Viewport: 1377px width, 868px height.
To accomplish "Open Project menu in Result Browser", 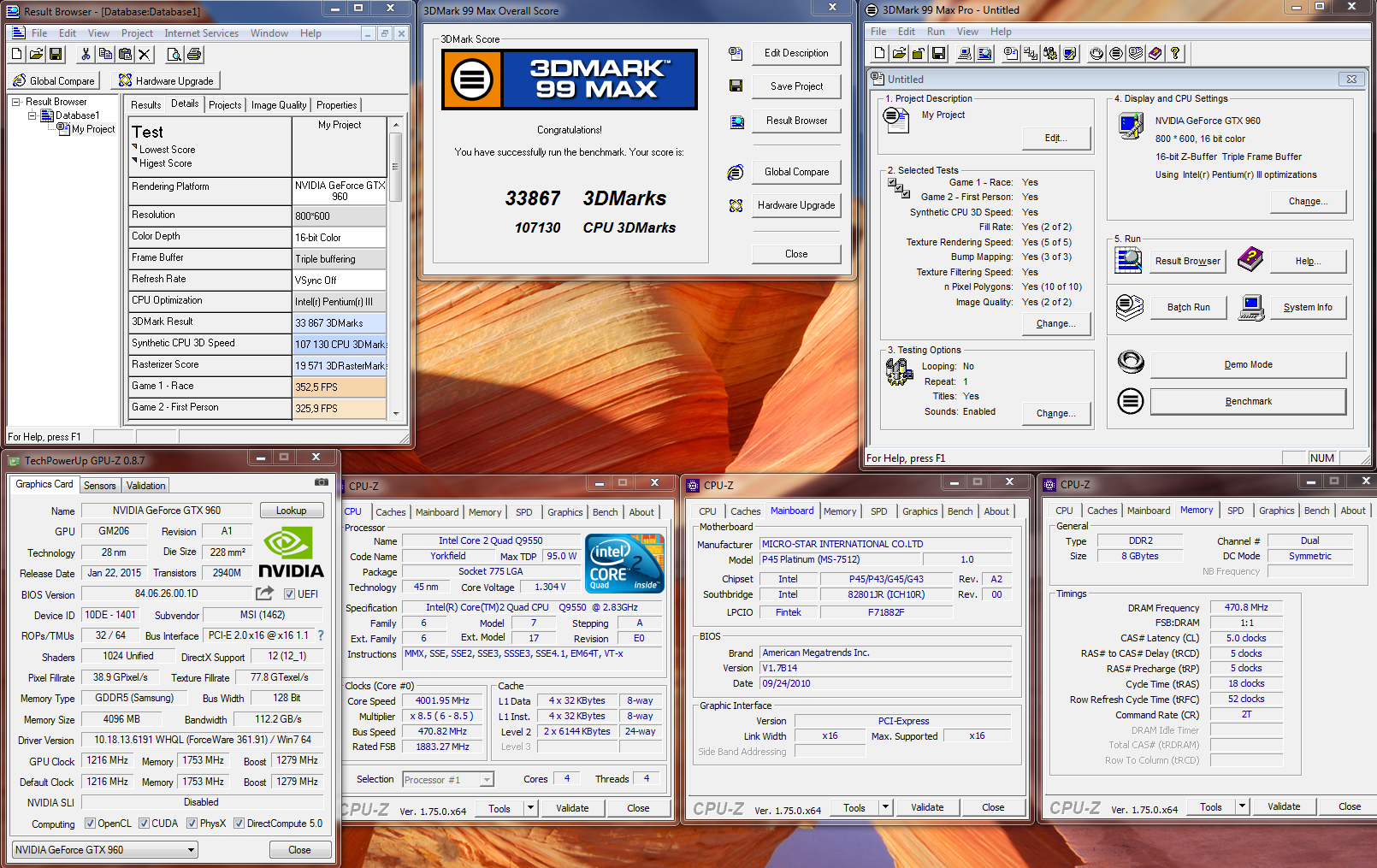I will click(x=137, y=33).
